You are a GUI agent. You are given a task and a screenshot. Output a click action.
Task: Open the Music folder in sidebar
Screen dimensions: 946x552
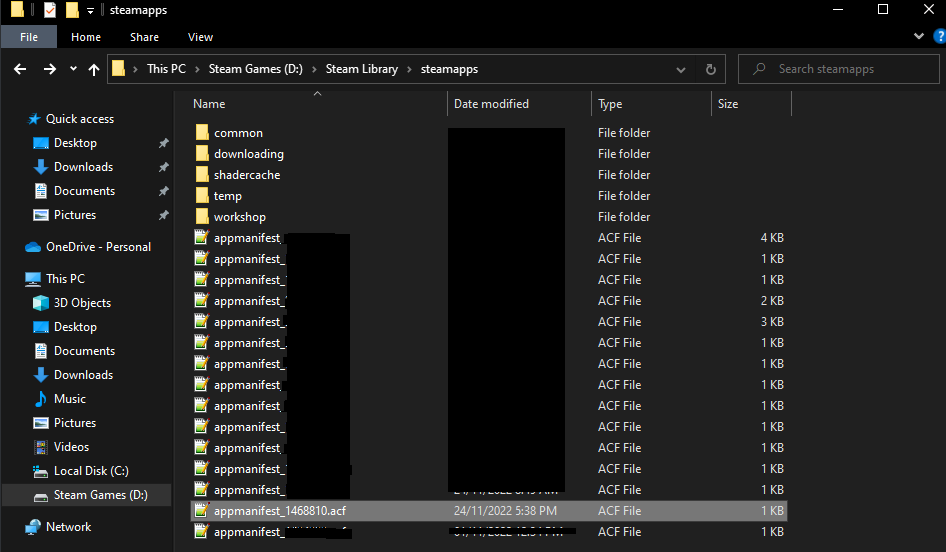pos(69,399)
